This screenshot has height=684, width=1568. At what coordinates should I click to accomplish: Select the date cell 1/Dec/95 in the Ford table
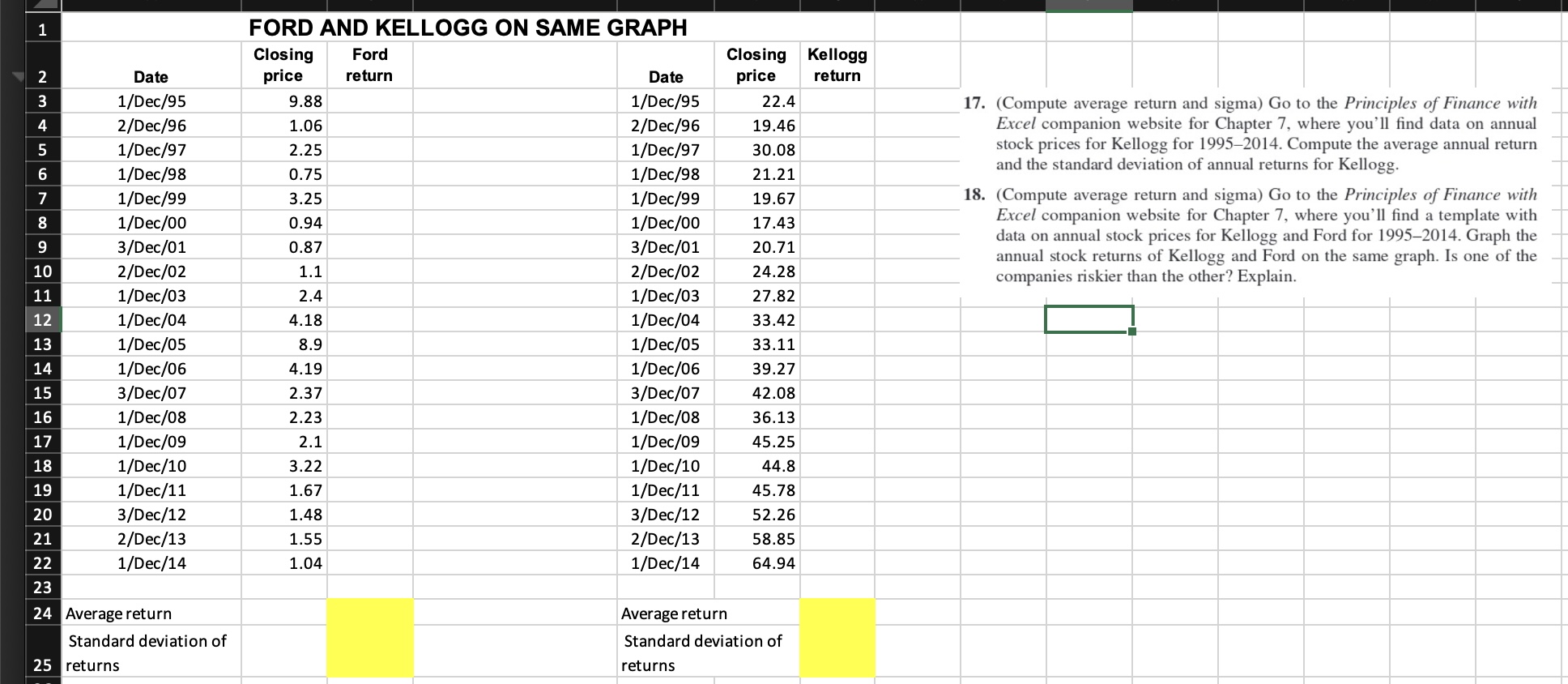(151, 100)
